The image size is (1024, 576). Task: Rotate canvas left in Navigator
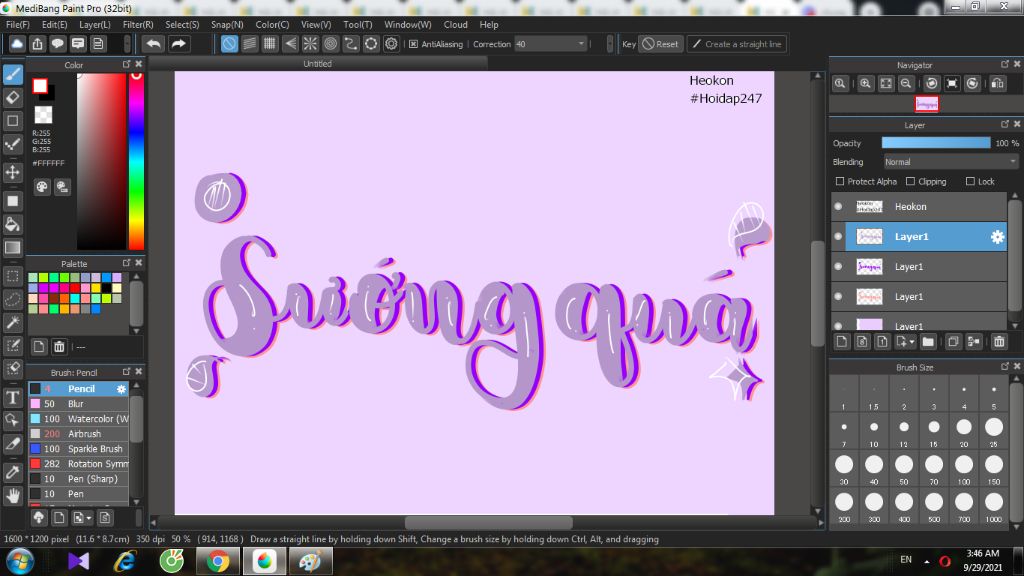(932, 84)
